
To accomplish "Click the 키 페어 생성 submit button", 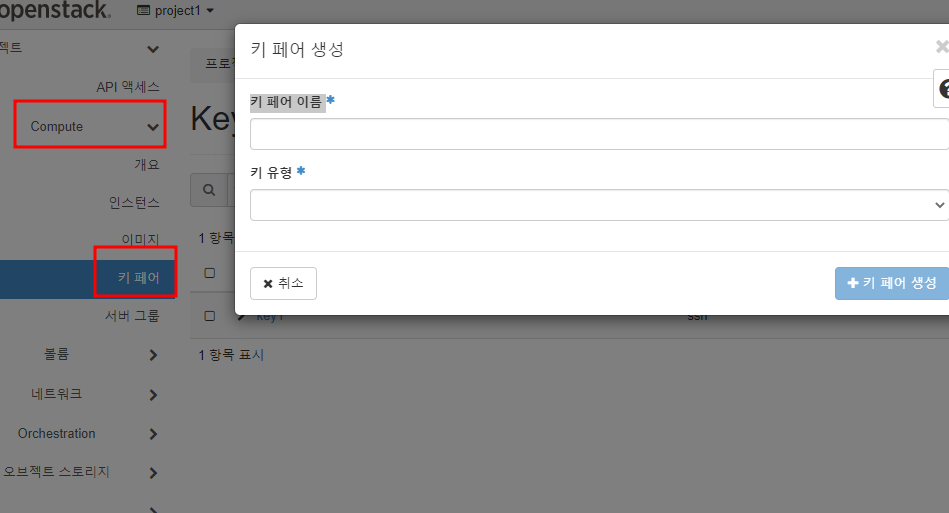I will click(x=892, y=283).
